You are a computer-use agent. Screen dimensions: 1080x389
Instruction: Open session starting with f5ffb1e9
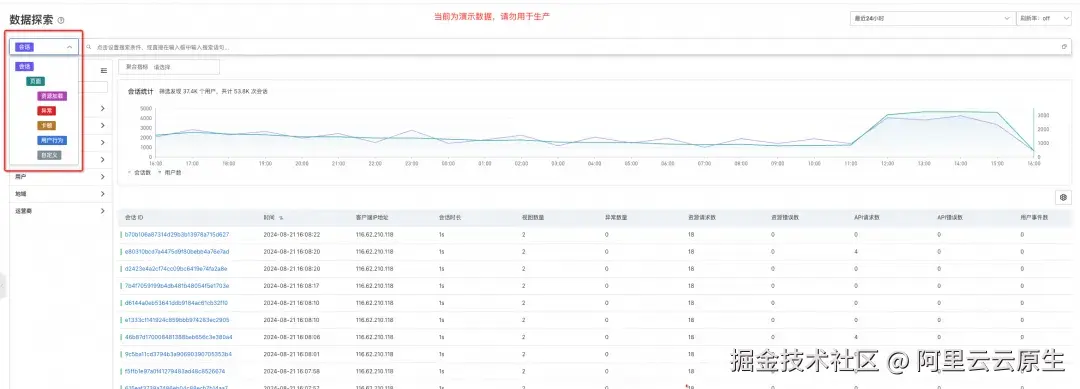coord(175,371)
